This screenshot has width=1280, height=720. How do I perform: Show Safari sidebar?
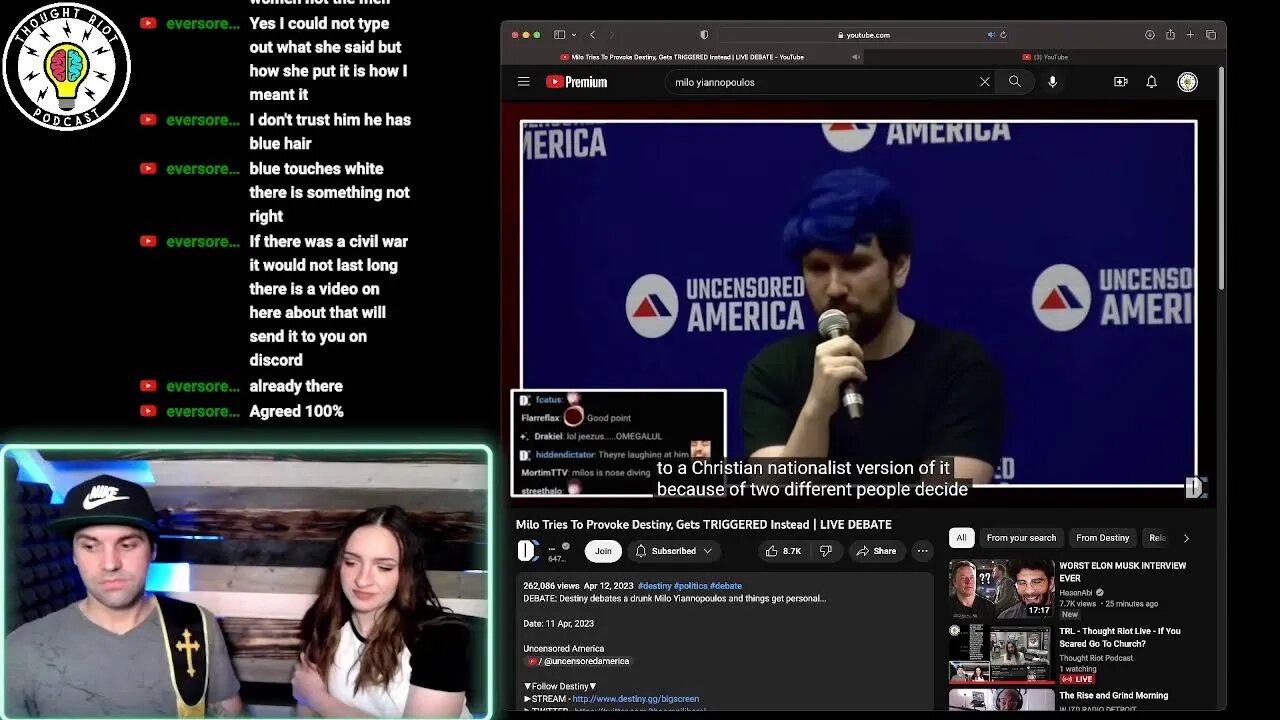[559, 35]
